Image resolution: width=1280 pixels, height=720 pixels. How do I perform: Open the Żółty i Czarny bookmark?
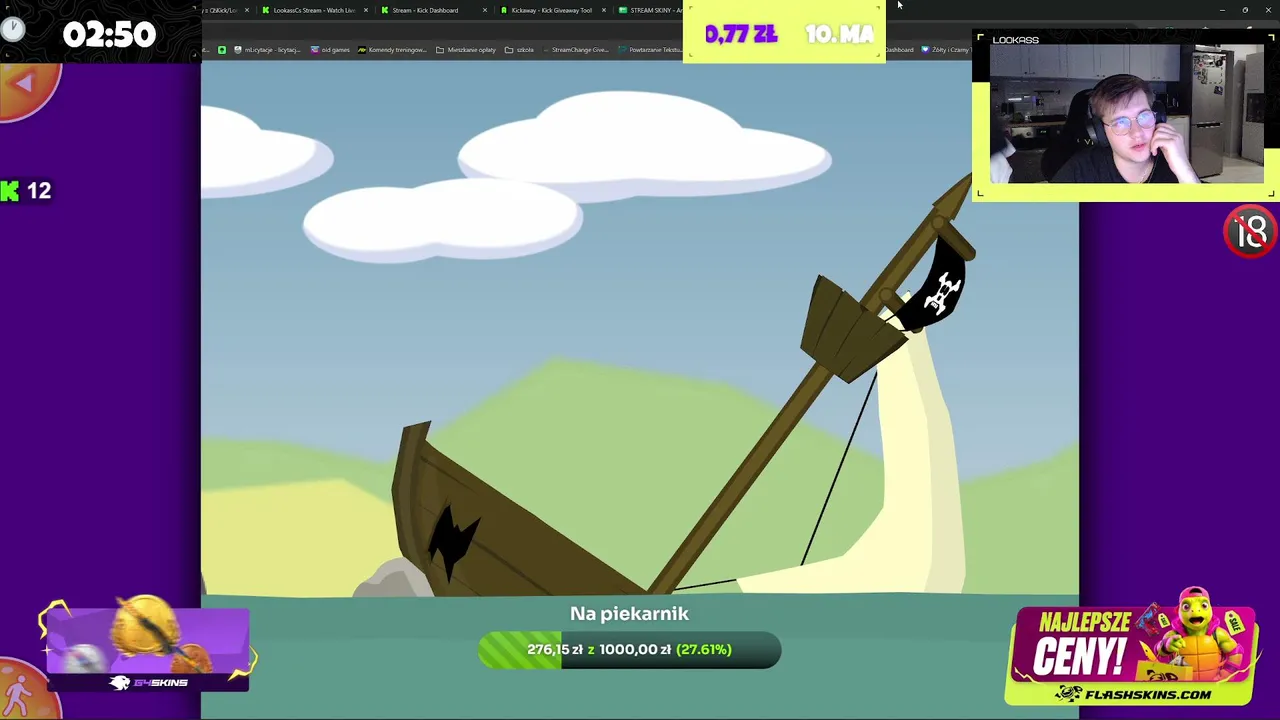[x=946, y=49]
